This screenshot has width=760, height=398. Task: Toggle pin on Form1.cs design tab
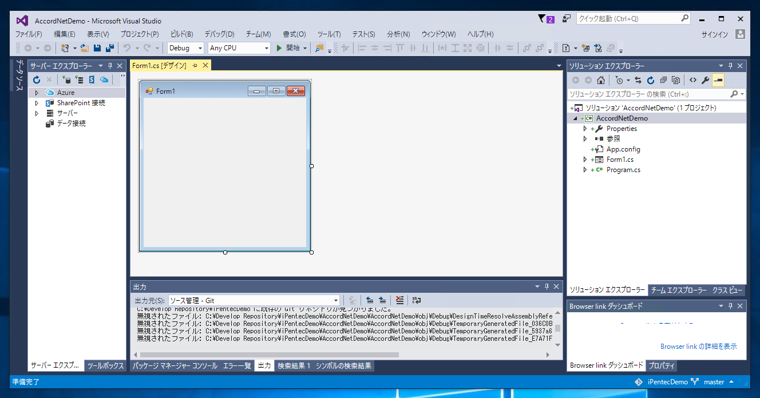pyautogui.click(x=195, y=65)
